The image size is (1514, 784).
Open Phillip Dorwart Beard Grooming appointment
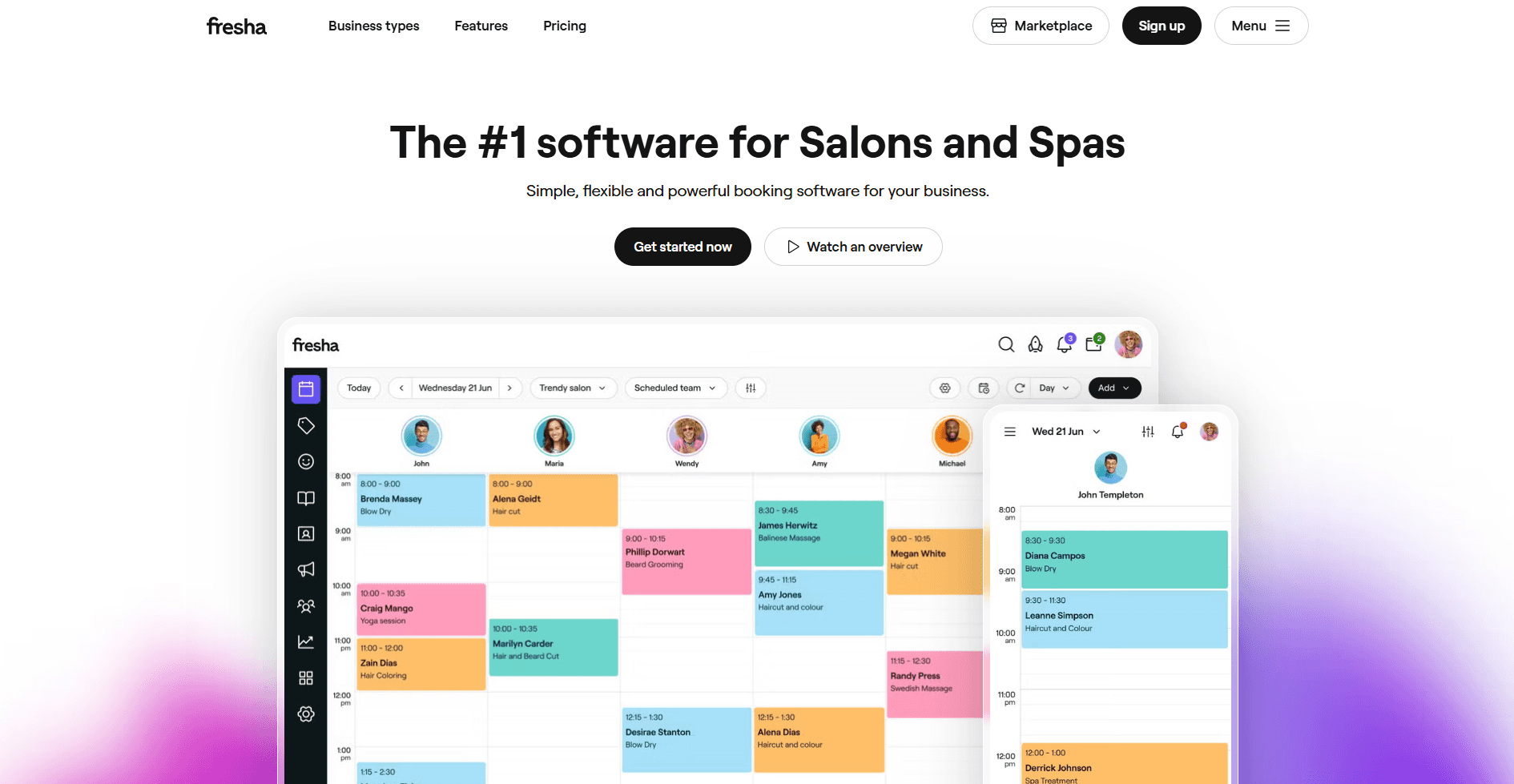click(687, 561)
